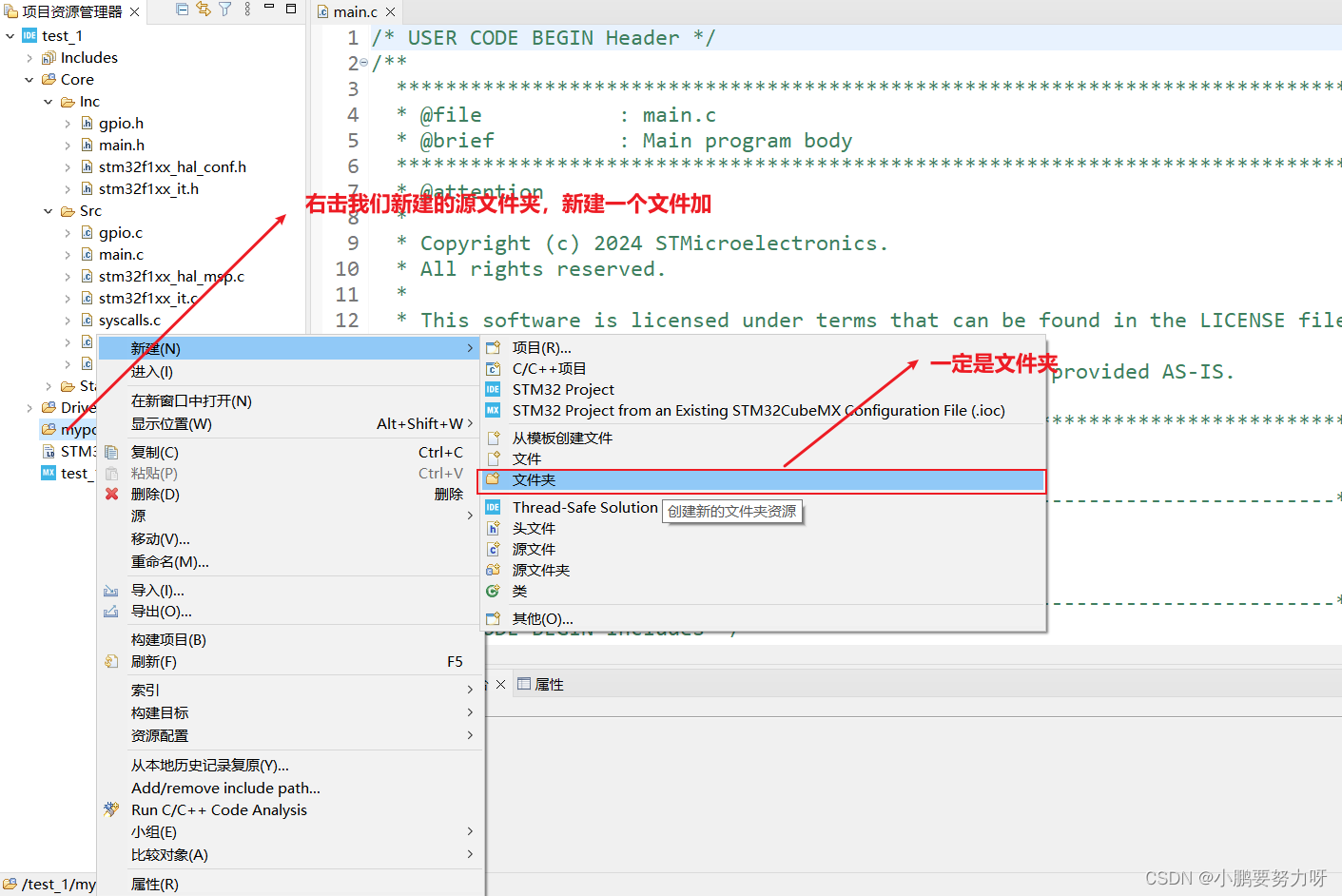Click the test_1 IDE project icon
Viewport: 1342px width, 896px height.
[29, 35]
